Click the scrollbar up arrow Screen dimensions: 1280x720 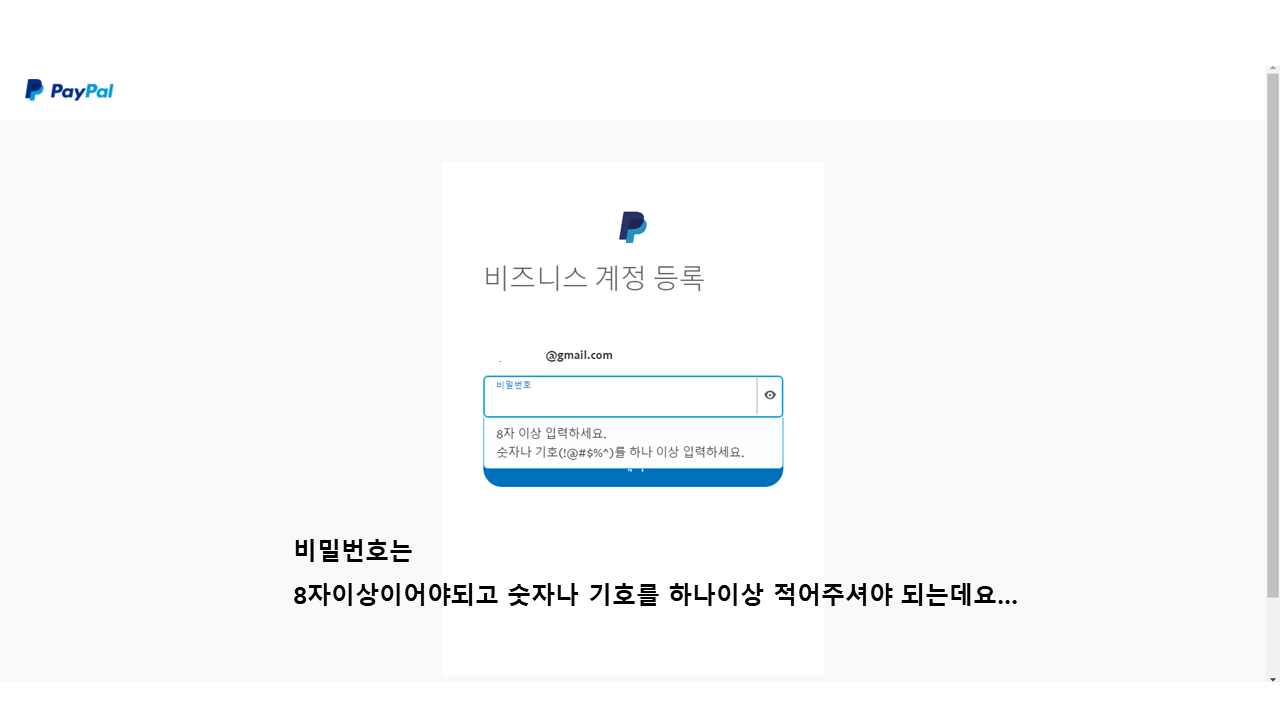[1273, 69]
